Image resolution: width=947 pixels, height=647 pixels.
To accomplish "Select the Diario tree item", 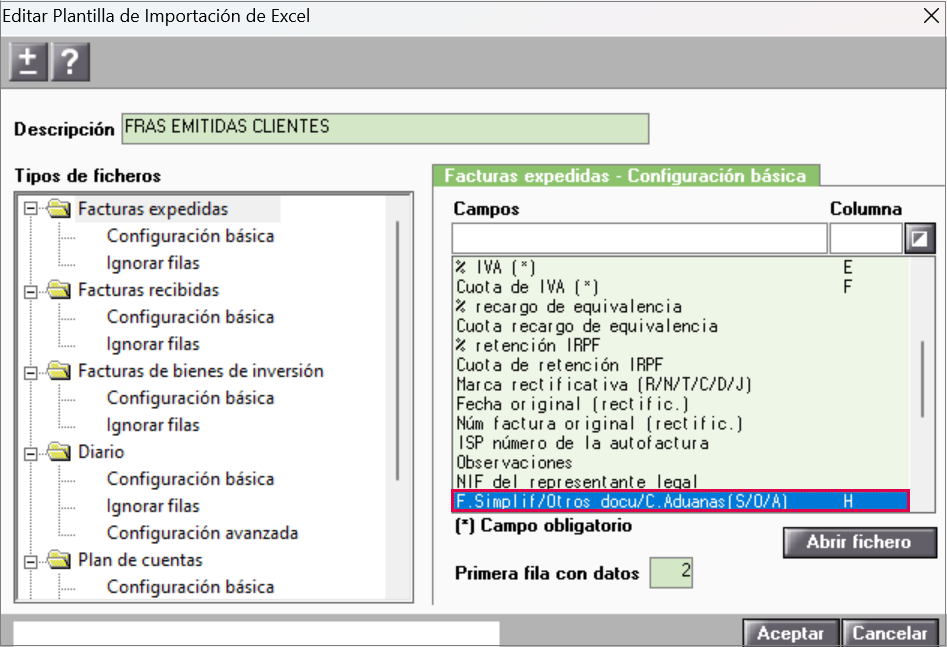I will [x=101, y=452].
